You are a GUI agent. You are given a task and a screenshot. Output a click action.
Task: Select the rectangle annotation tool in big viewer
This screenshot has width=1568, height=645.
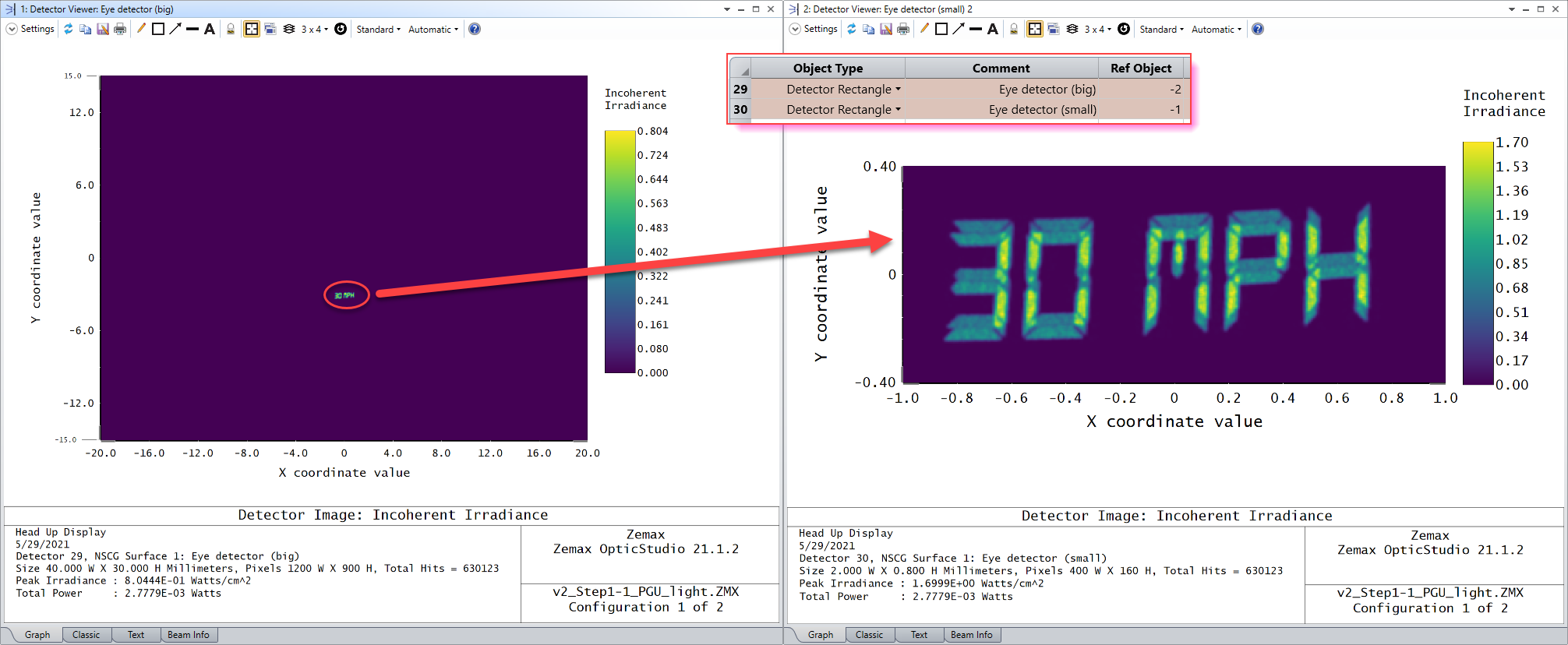pos(158,29)
